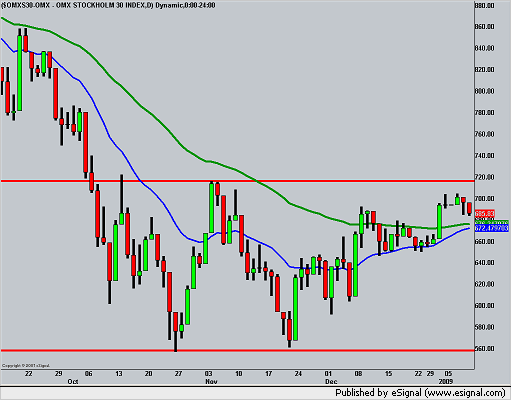
Task: Select the blue 672.479703 moving average tag
Action: click(492, 228)
